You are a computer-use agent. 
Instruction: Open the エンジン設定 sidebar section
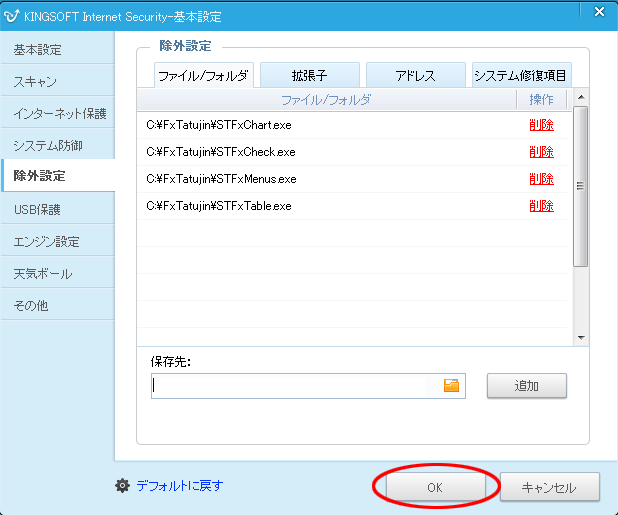58,241
